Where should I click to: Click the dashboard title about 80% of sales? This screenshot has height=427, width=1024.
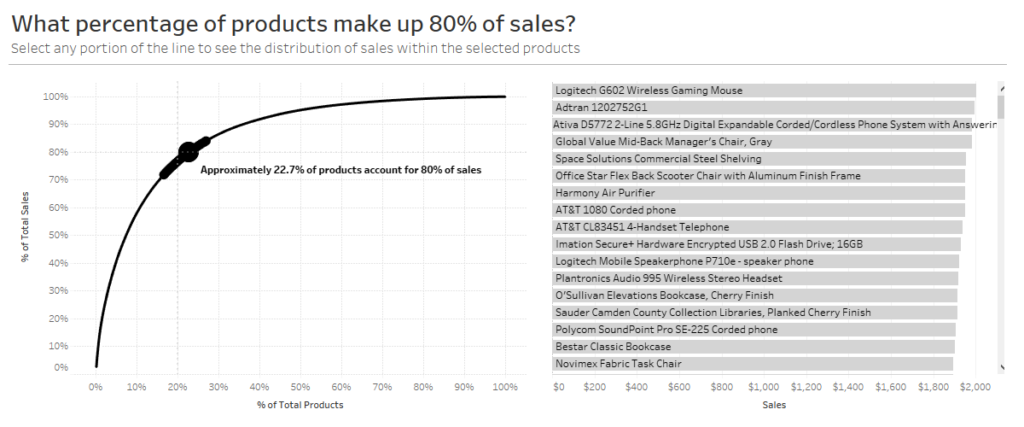(x=295, y=24)
